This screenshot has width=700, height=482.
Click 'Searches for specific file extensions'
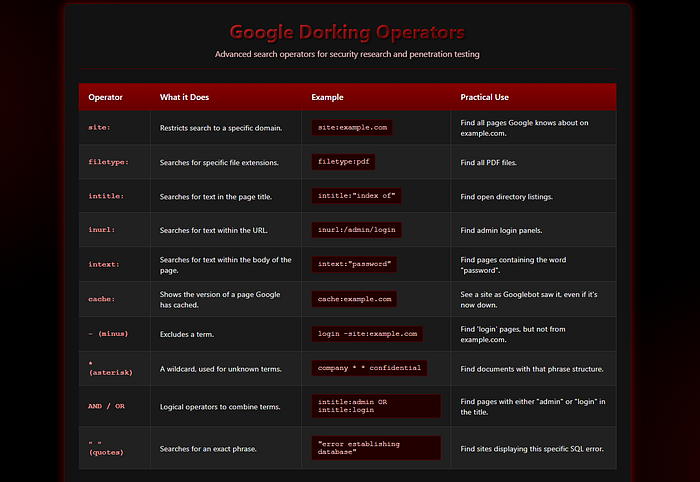point(219,162)
